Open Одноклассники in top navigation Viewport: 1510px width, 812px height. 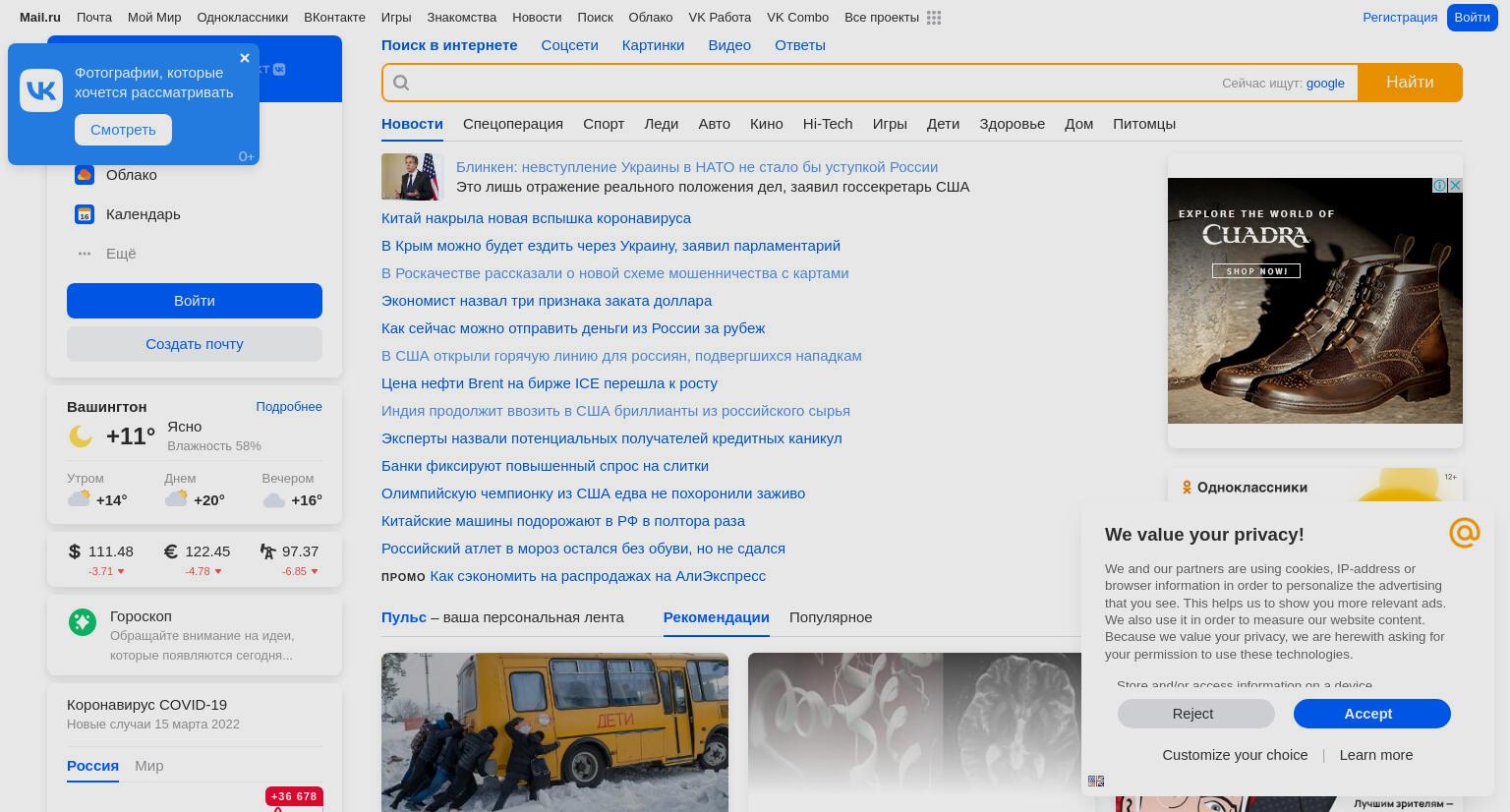click(x=242, y=18)
